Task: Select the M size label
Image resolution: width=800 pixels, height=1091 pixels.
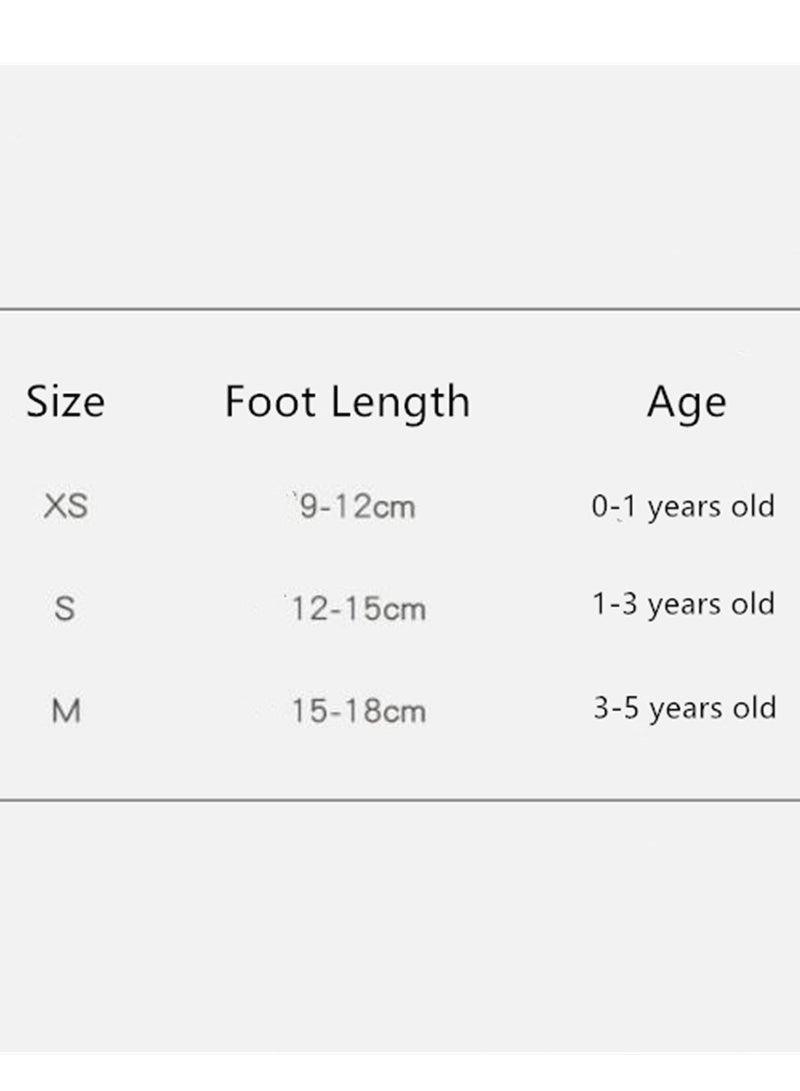Action: (65, 712)
